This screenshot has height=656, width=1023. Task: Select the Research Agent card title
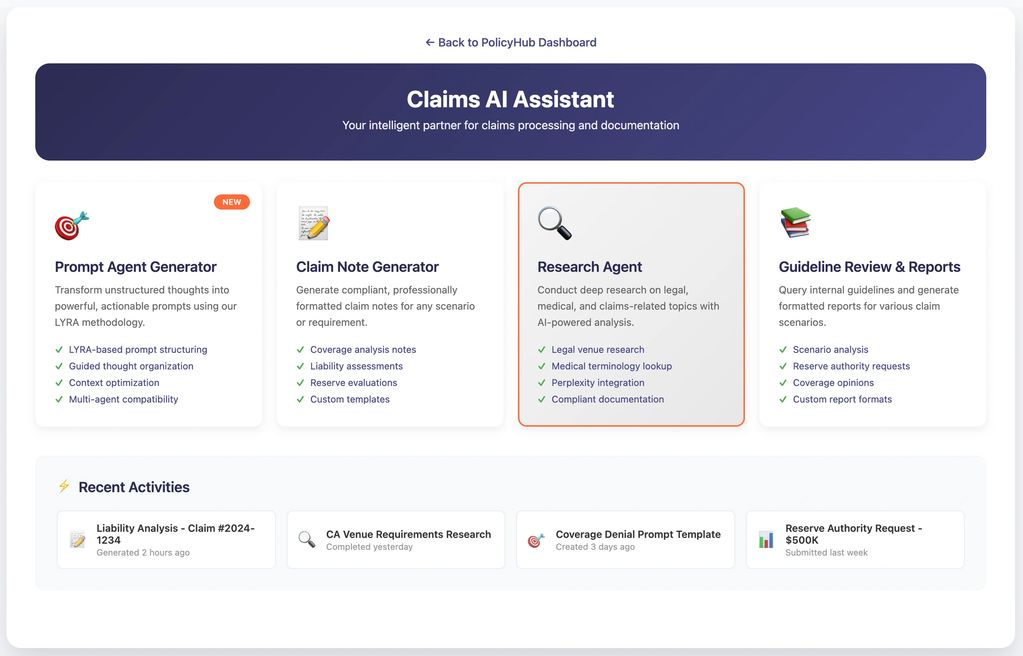(589, 267)
